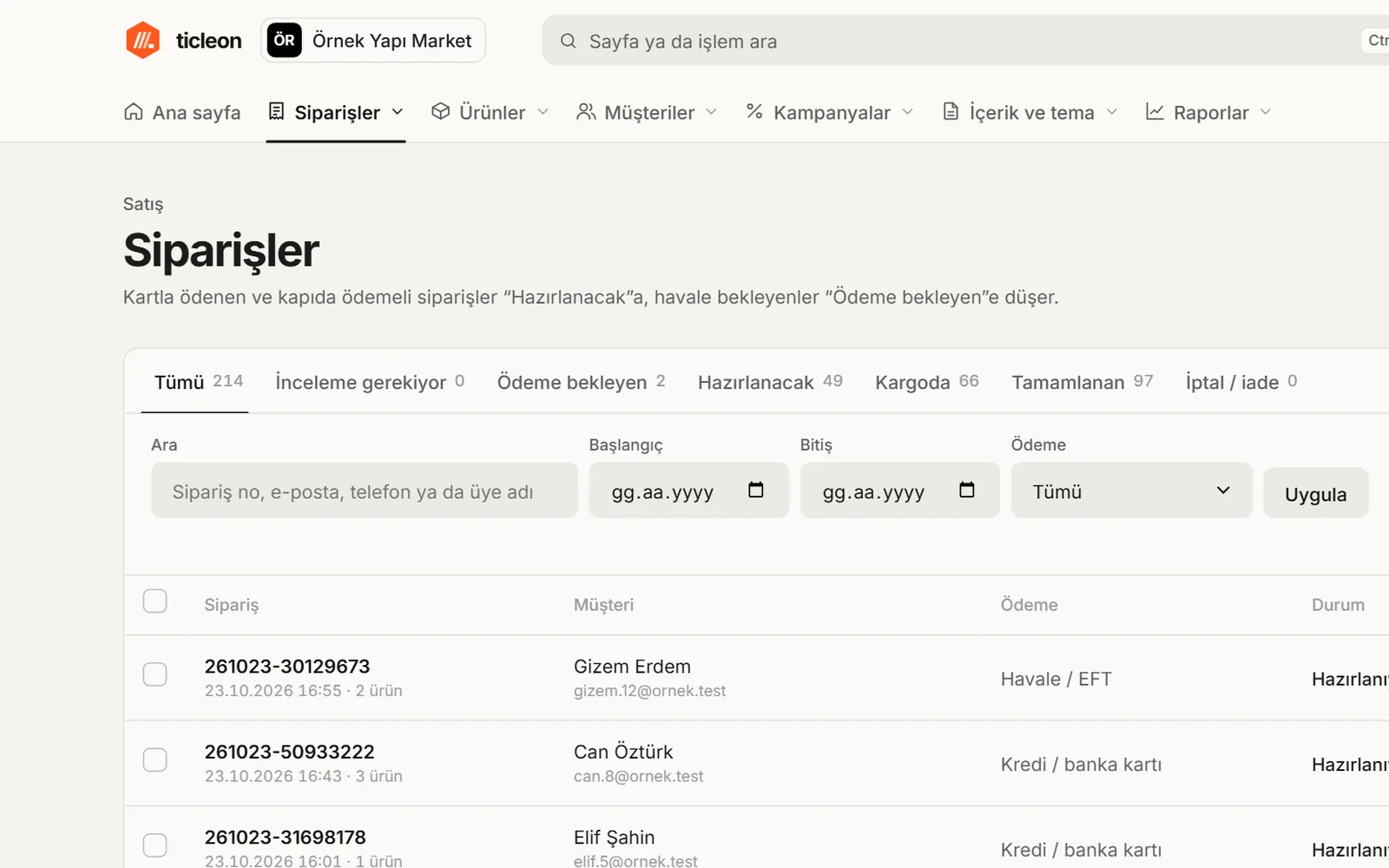This screenshot has height=868, width=1389.
Task: Click the document icon beside İçerik ve tema
Action: 951,112
